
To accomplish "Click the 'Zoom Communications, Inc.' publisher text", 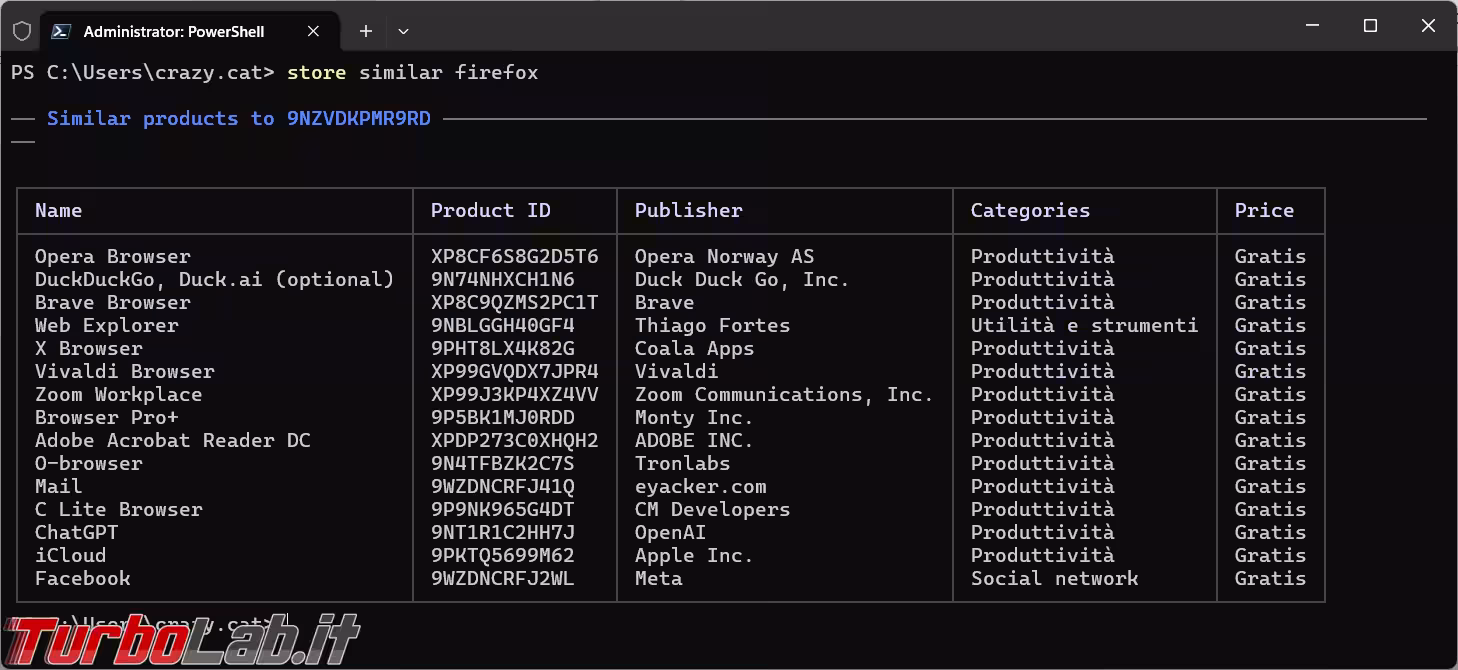I will coord(784,394).
